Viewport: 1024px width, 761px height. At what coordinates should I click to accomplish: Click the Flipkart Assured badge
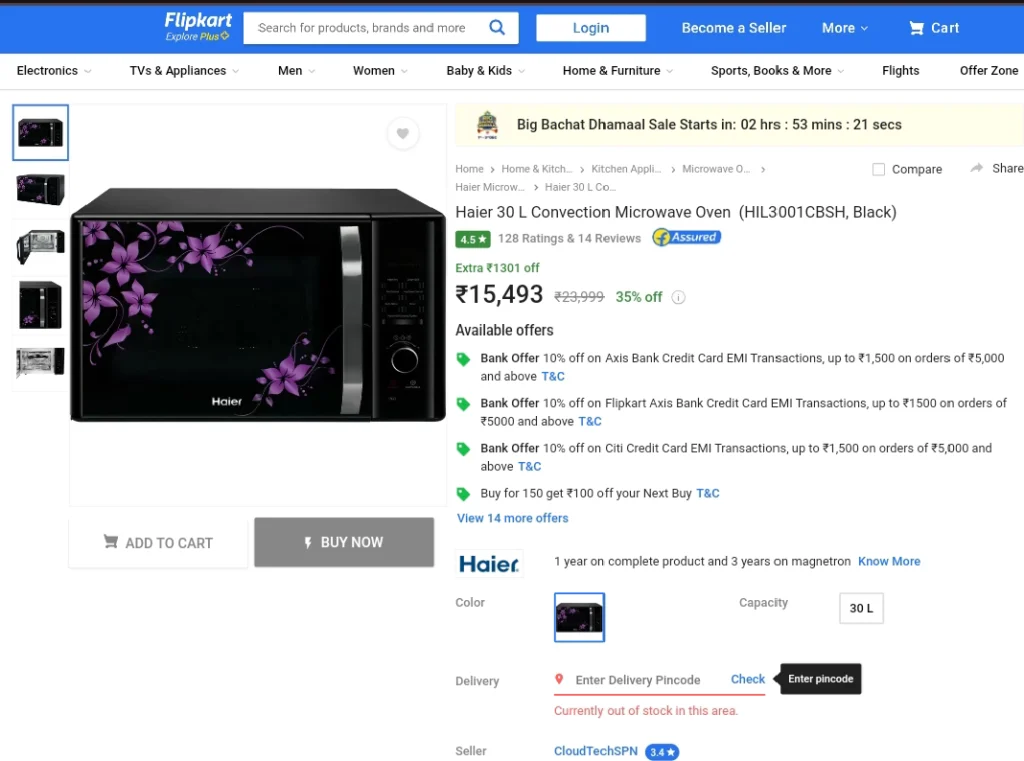point(686,237)
